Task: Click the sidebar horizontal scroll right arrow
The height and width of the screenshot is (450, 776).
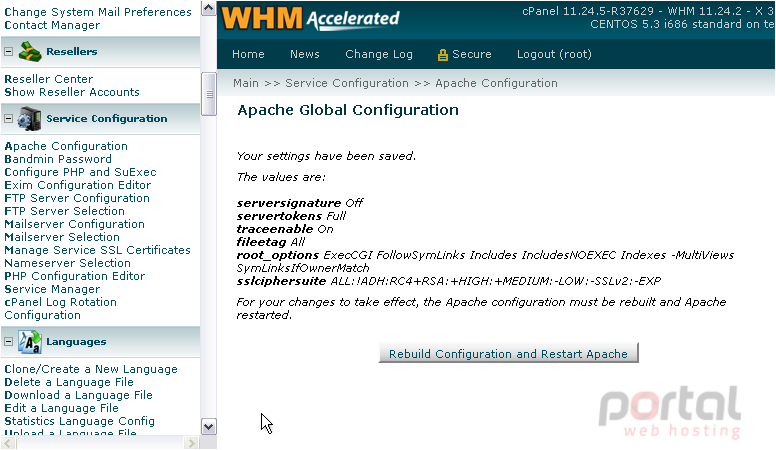Action: click(x=191, y=443)
